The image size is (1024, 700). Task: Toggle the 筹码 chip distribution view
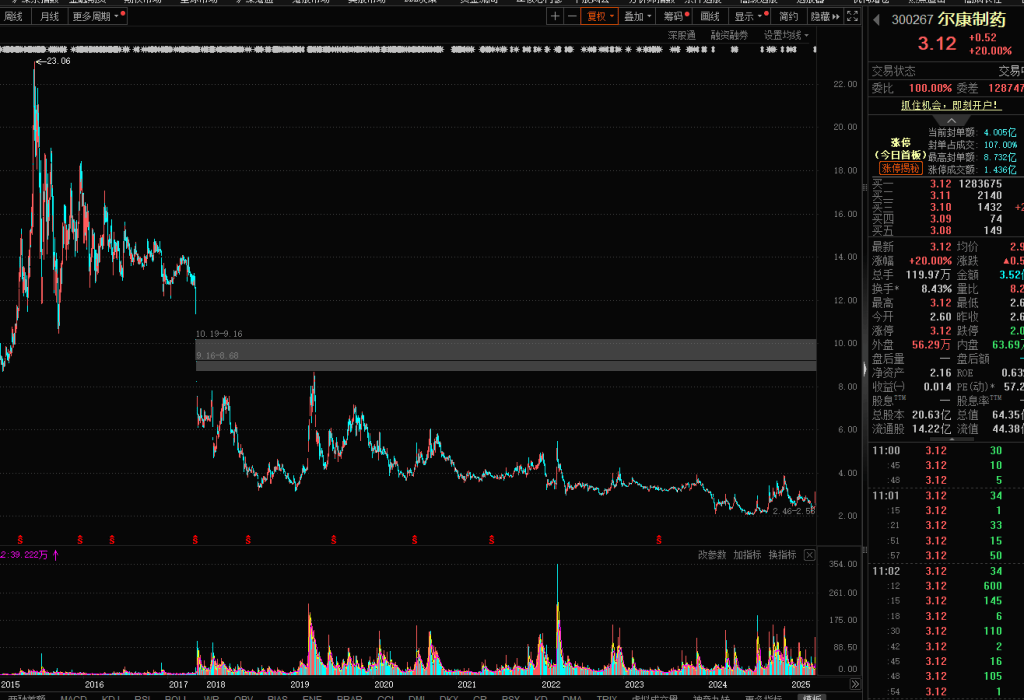click(x=676, y=17)
